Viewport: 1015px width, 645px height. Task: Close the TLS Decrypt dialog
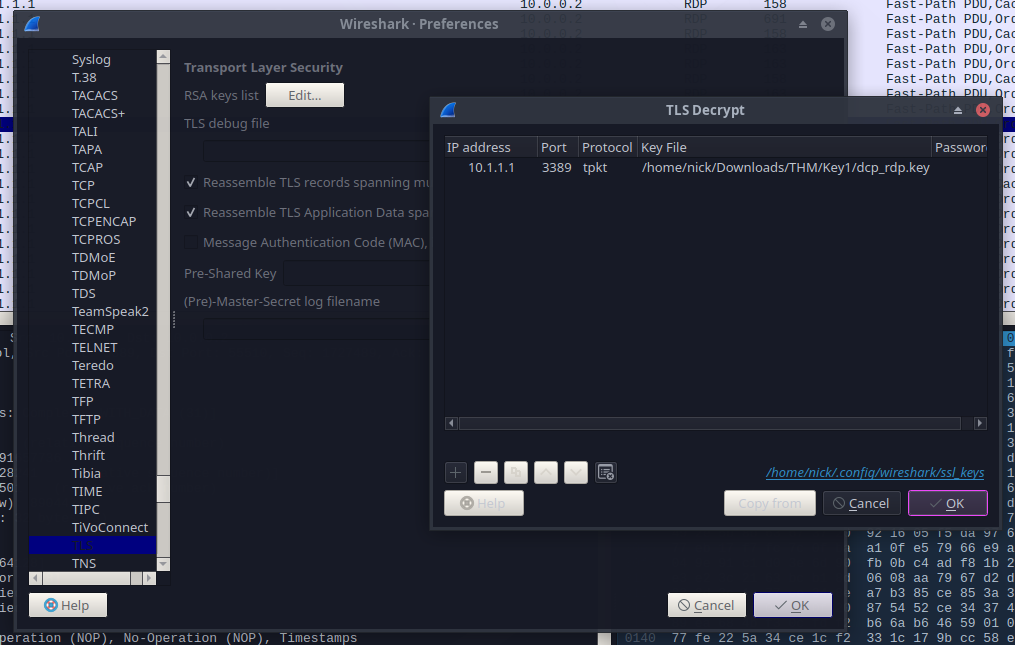click(983, 110)
